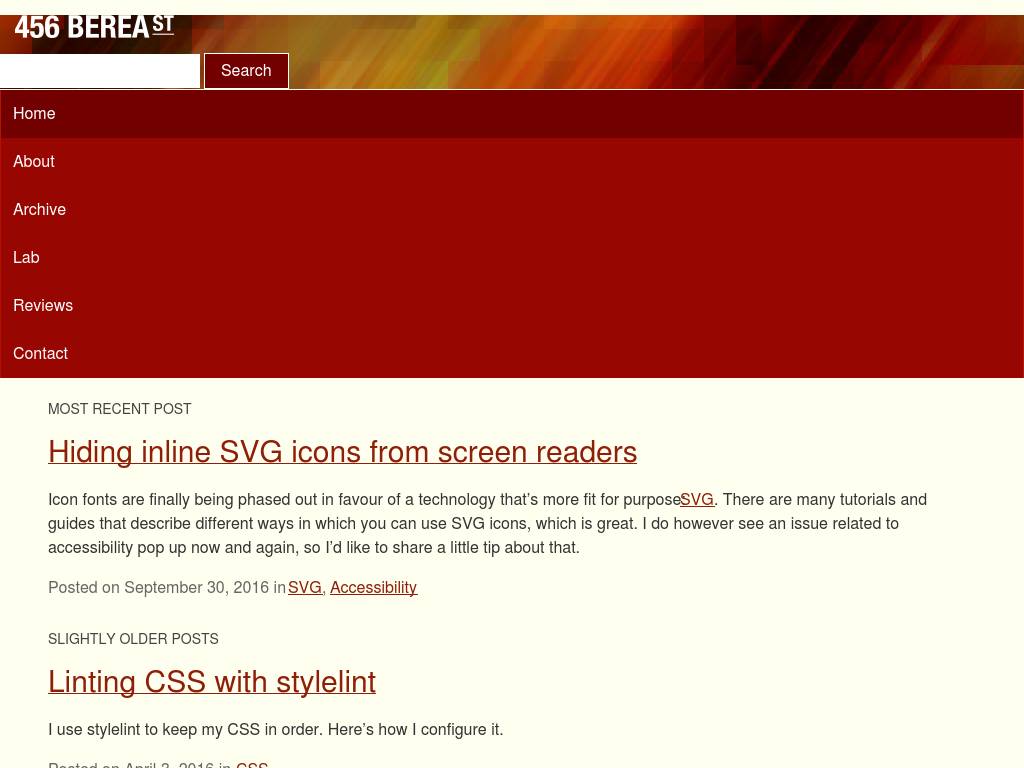Open the SVG category link after the date

click(305, 588)
